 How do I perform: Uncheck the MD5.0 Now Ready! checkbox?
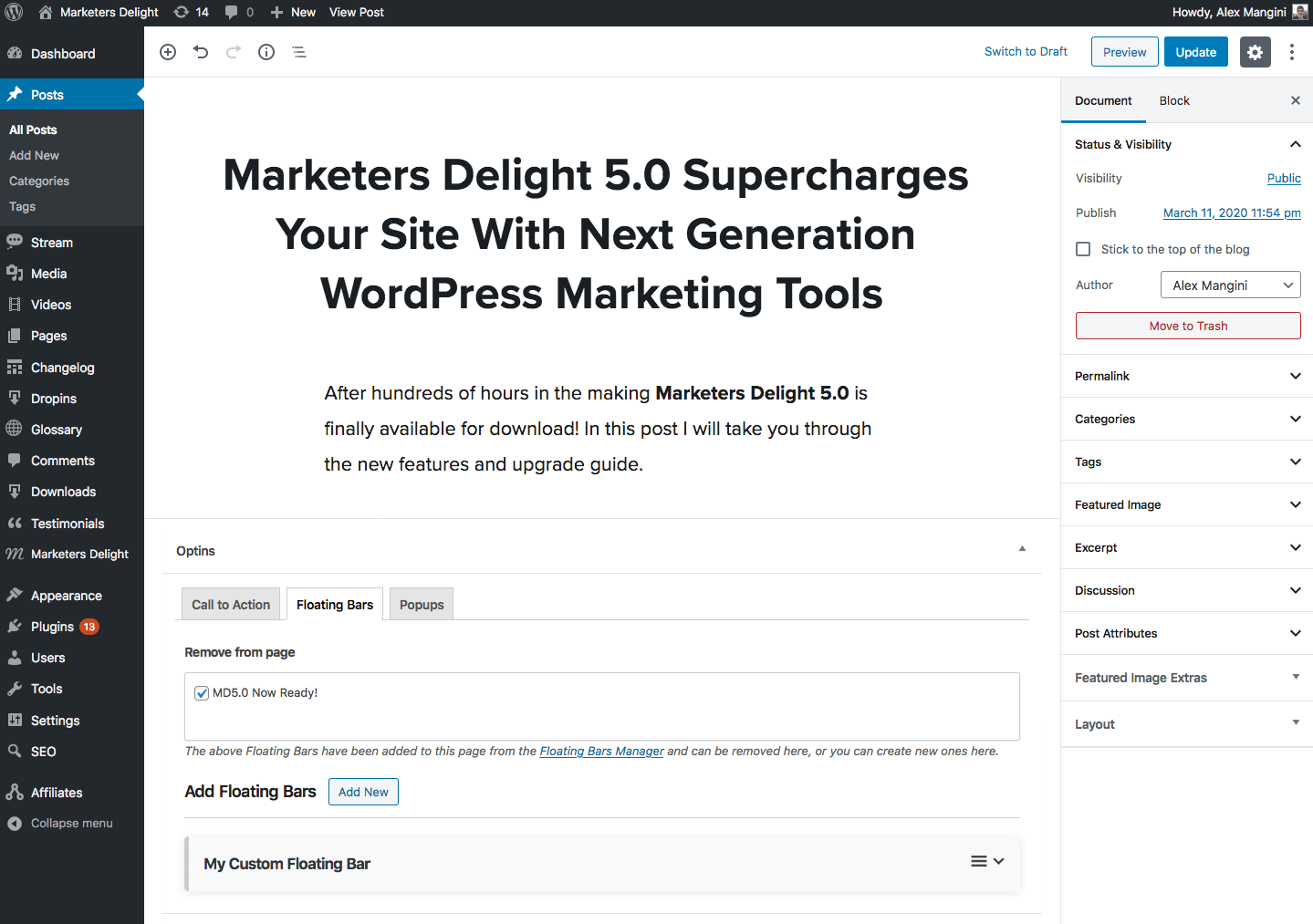point(202,693)
